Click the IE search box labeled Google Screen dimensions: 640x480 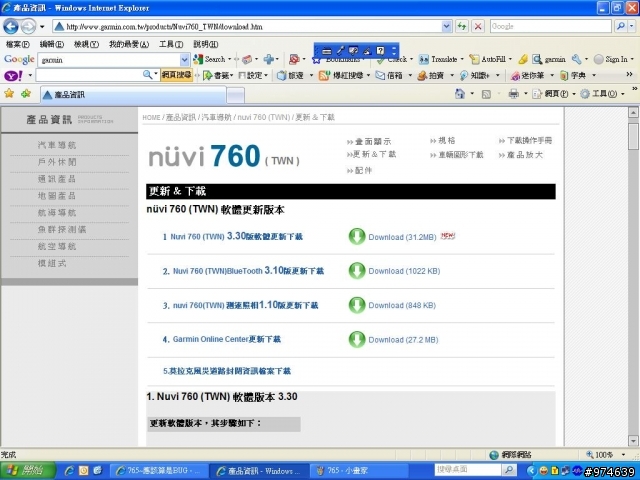click(551, 27)
